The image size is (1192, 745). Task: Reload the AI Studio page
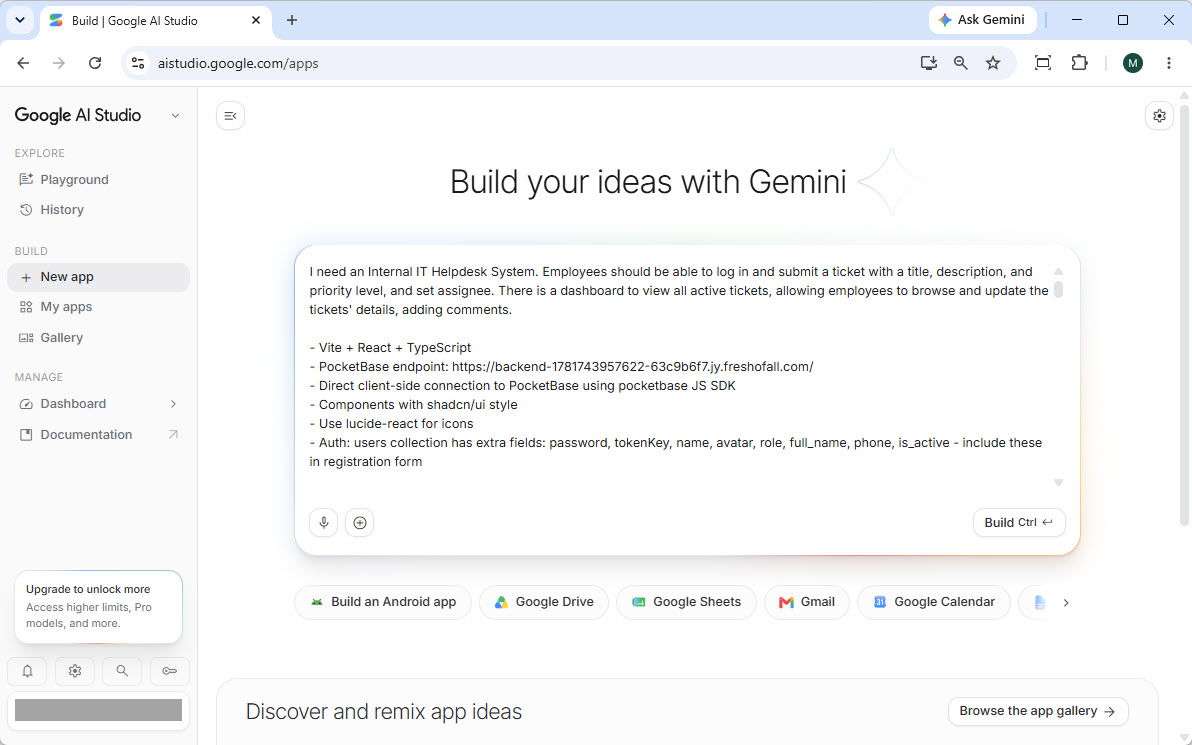point(95,63)
